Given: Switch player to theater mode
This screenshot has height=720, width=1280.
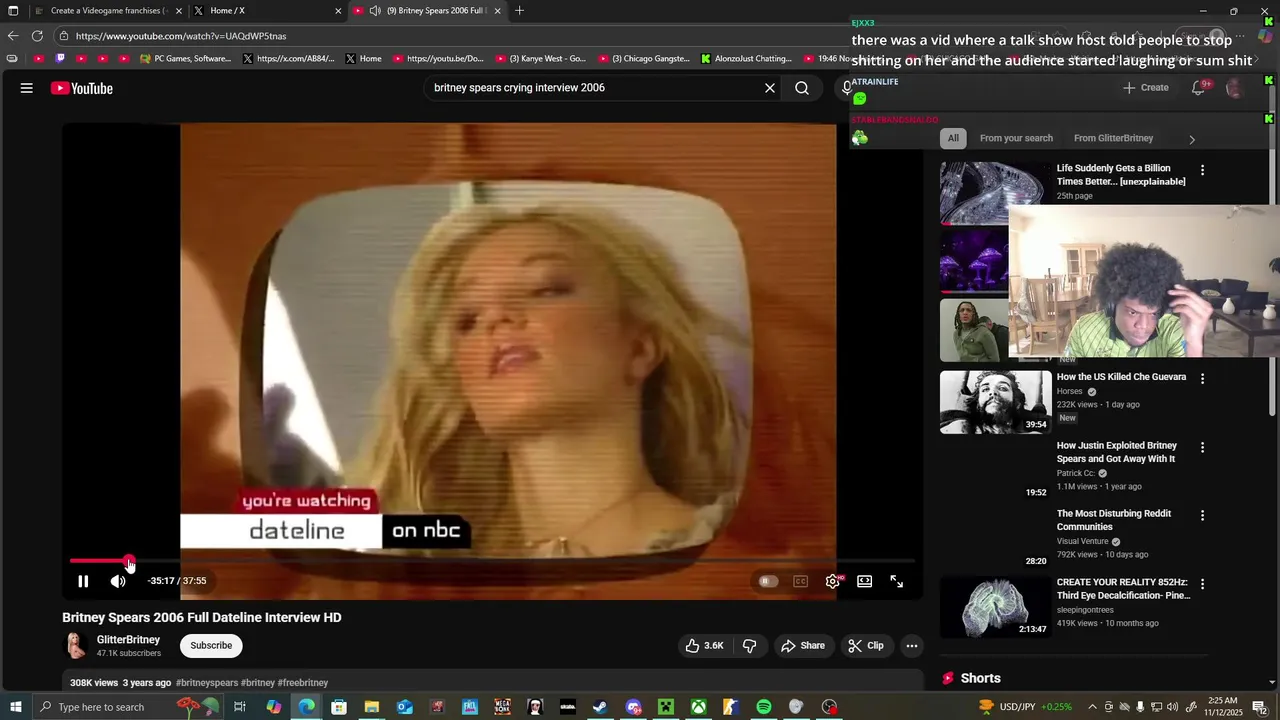Looking at the screenshot, I should 864,581.
